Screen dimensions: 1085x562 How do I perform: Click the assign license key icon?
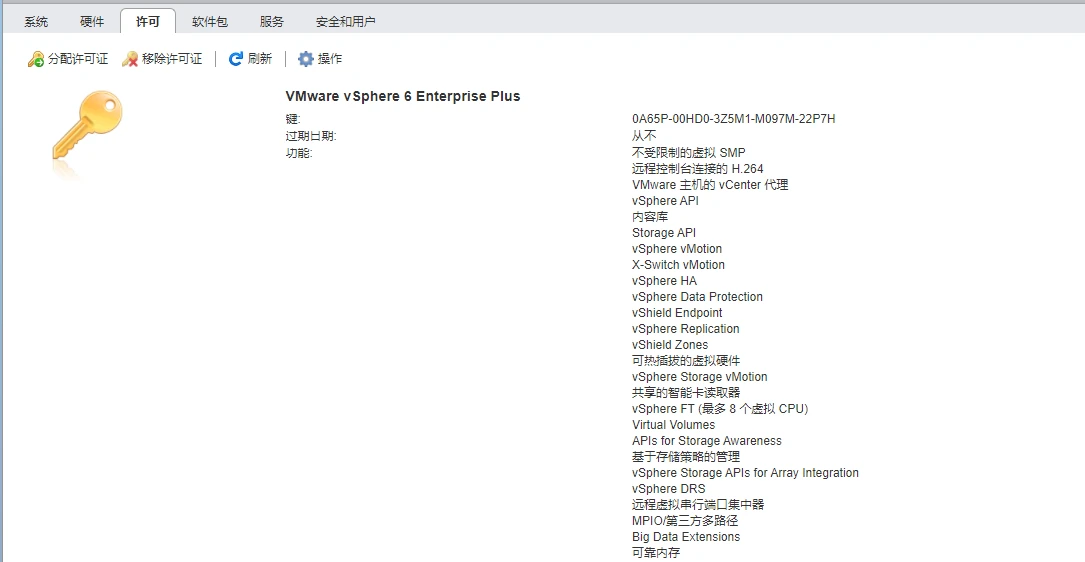(36, 60)
